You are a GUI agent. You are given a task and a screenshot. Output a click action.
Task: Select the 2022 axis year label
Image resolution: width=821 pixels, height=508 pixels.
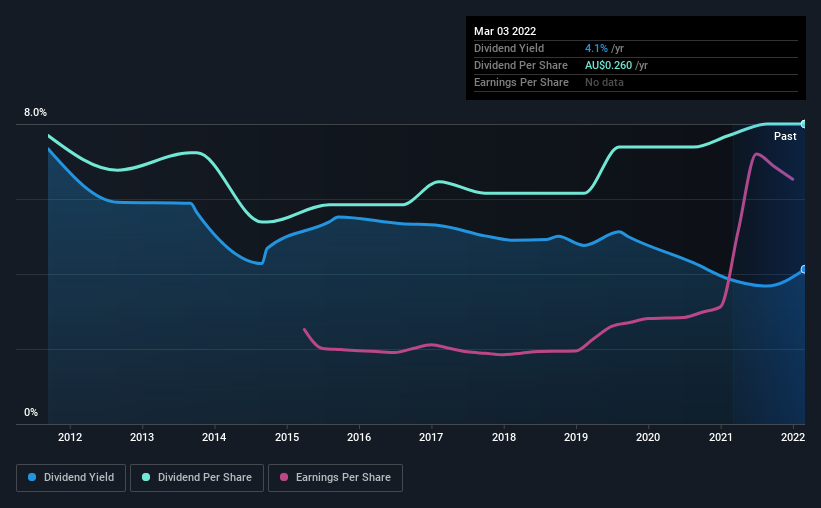(793, 437)
